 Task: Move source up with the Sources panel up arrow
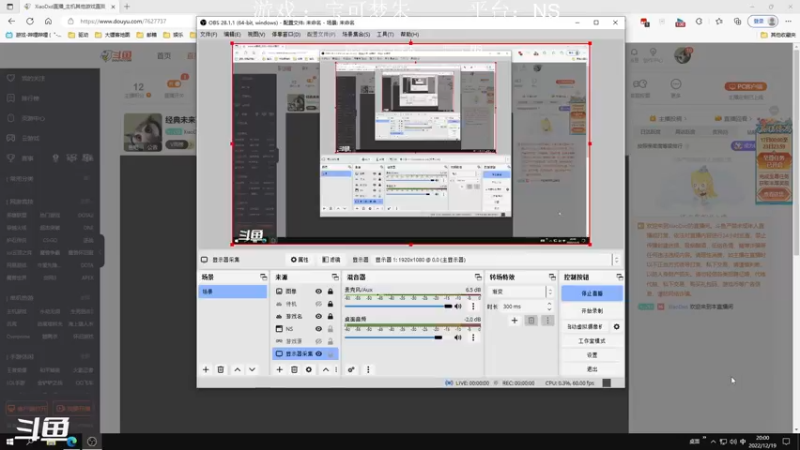(326, 369)
